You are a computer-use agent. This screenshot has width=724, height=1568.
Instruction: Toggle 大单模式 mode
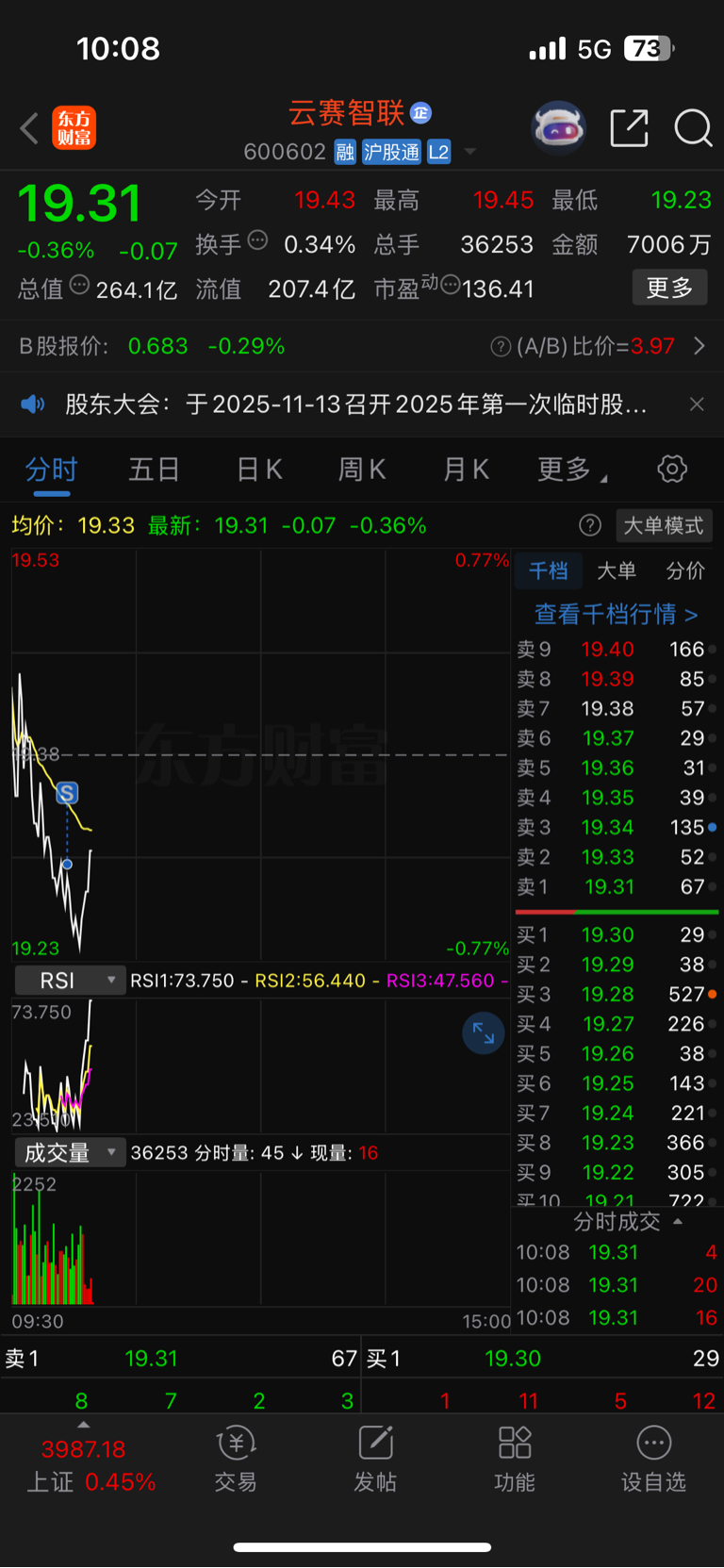(664, 526)
